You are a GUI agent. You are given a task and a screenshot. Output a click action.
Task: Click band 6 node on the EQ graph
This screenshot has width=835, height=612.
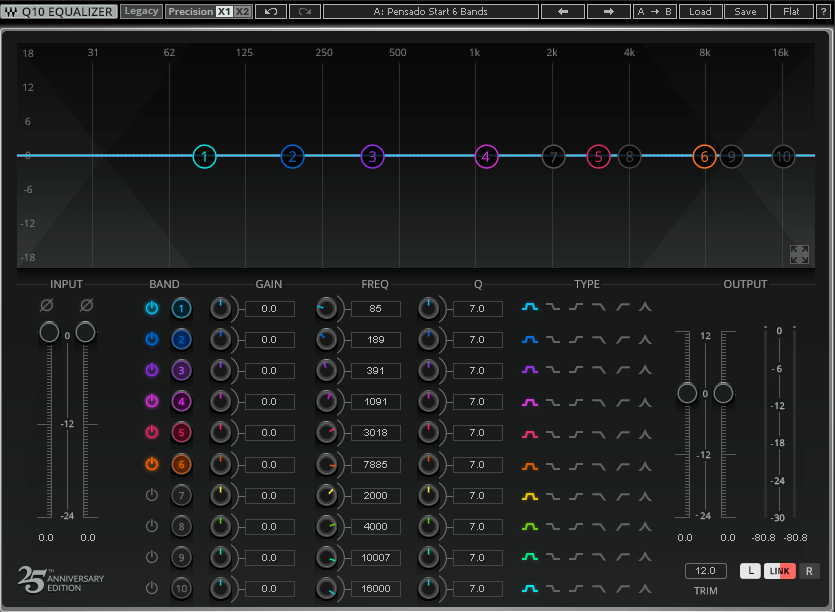coord(705,157)
